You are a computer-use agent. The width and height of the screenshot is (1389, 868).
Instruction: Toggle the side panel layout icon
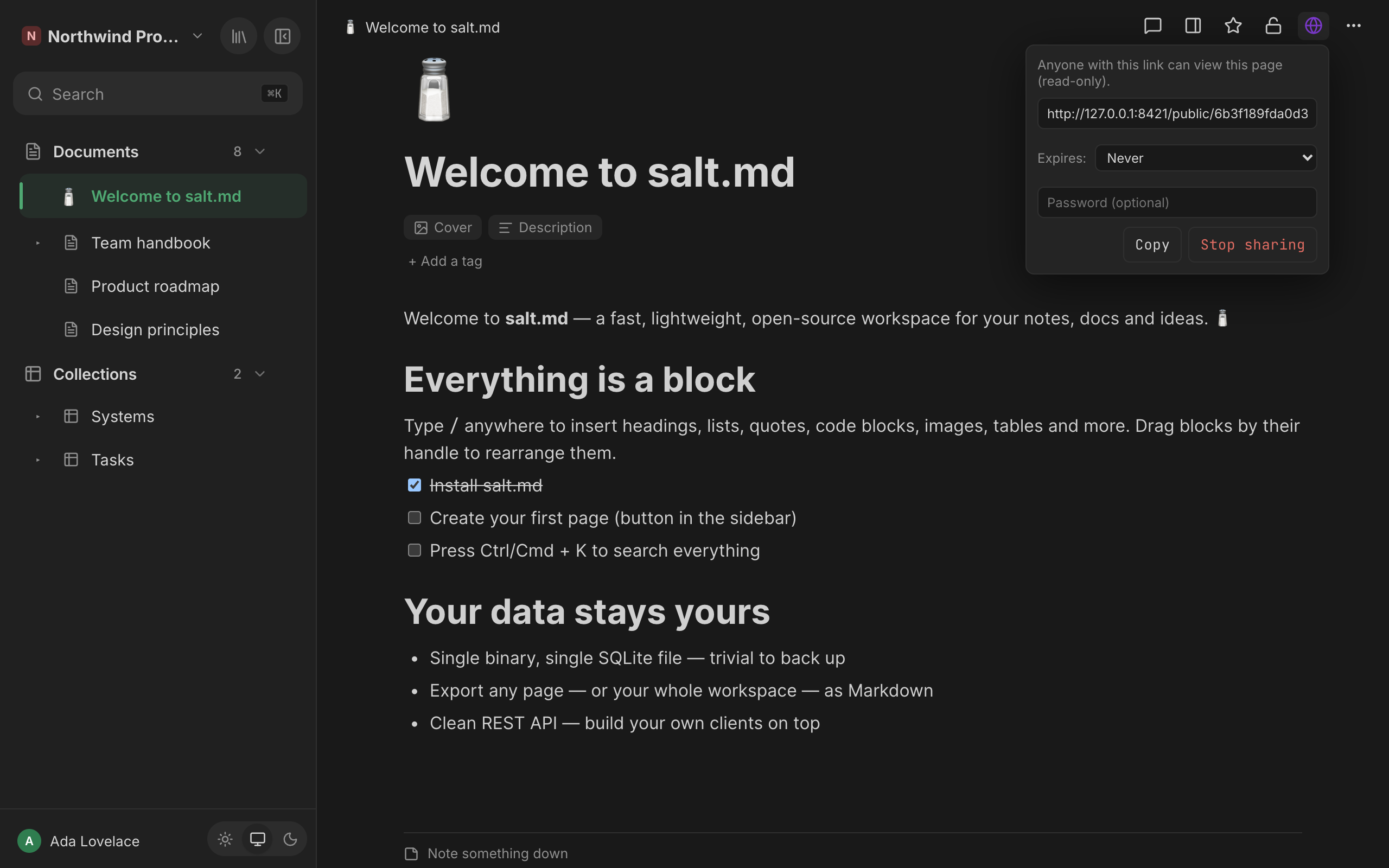1193,26
